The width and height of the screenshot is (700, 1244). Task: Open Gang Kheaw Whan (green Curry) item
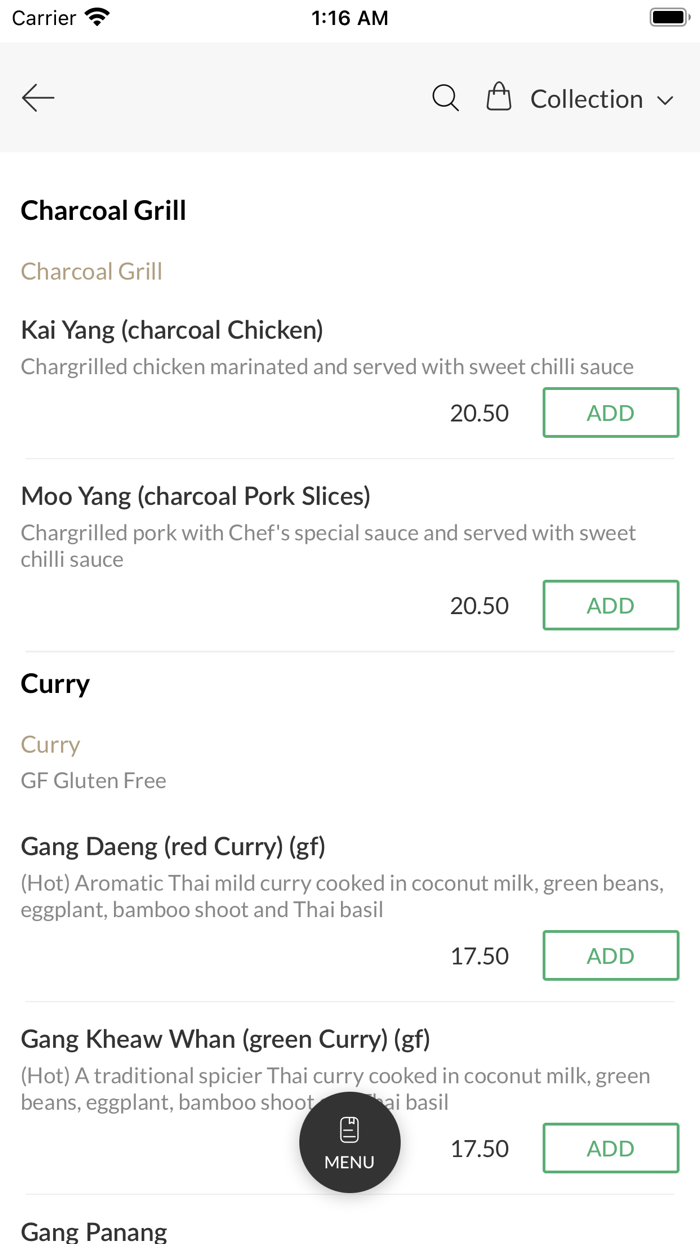pyautogui.click(x=225, y=1040)
